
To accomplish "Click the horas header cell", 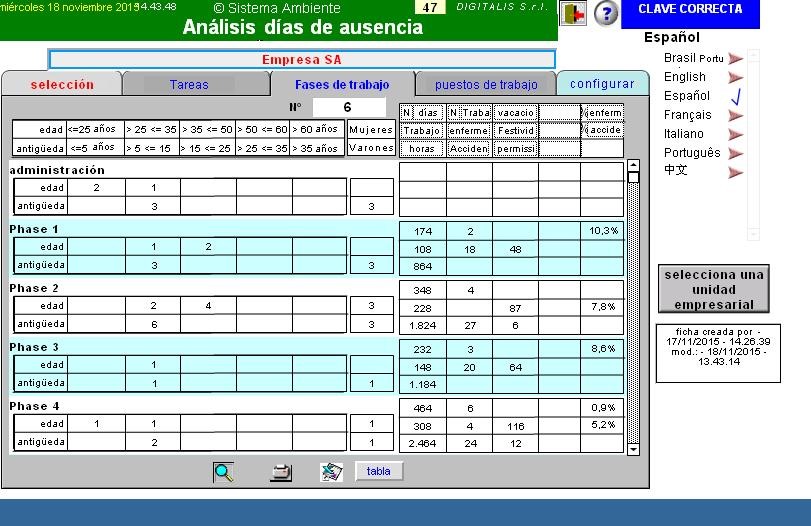I will [422, 148].
